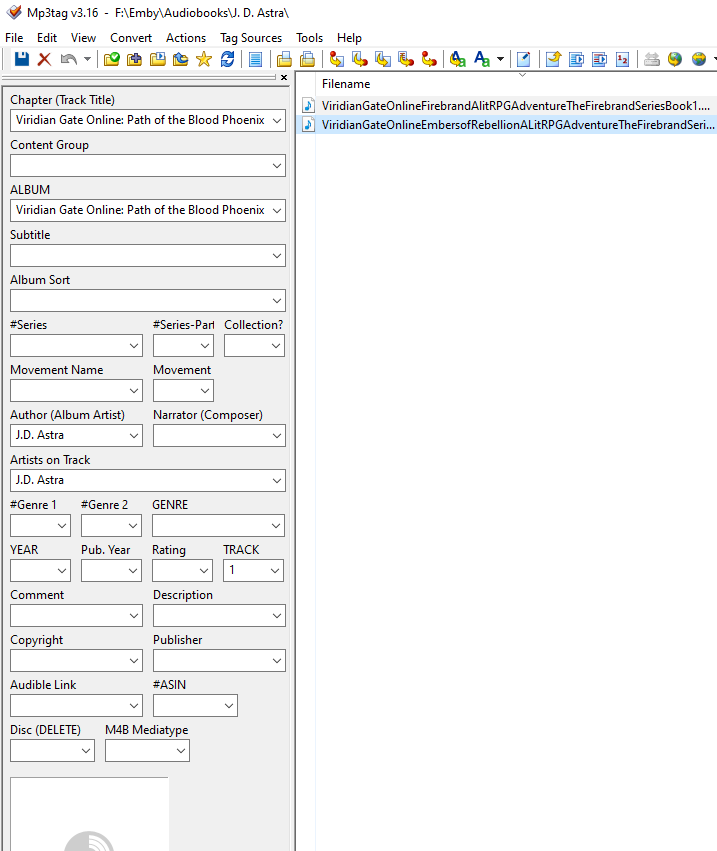The image size is (717, 851).
Task: Expand the Content Group dropdown
Action: 277,166
